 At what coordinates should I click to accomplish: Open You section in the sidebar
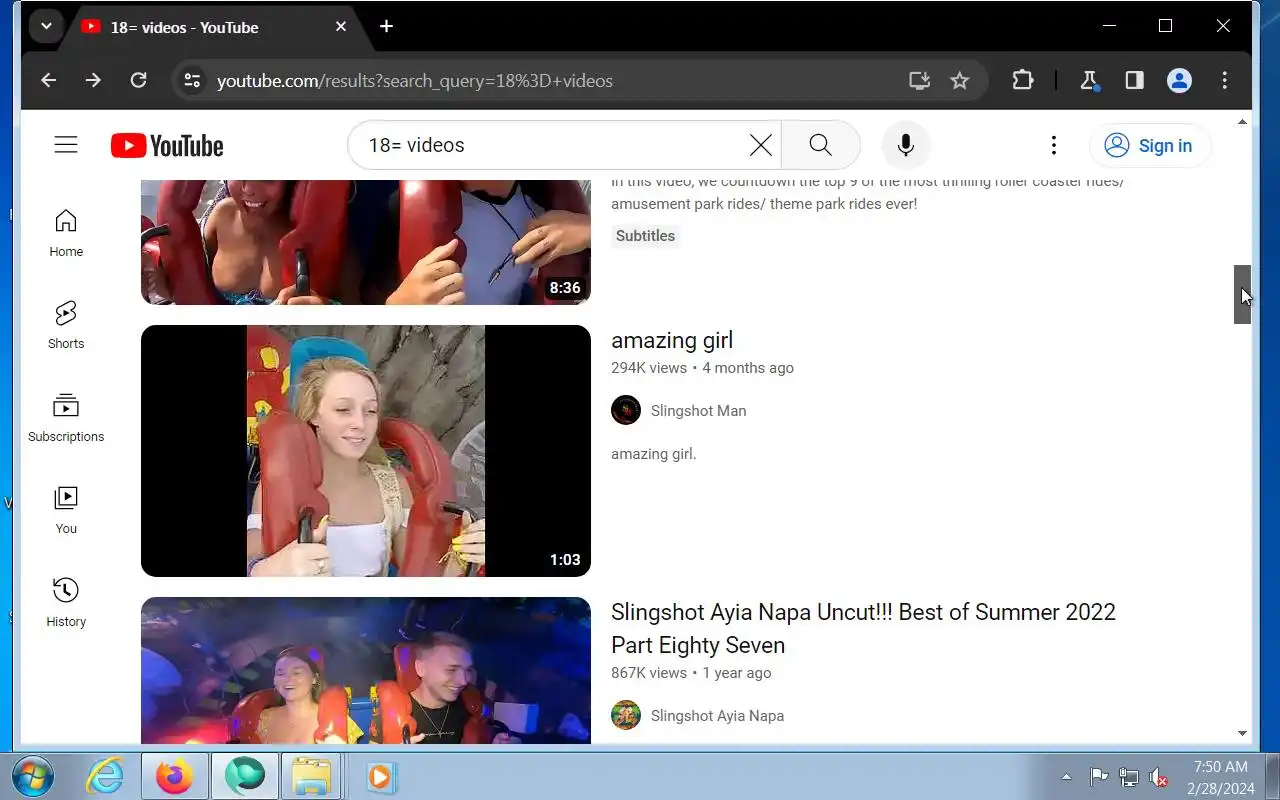click(x=66, y=511)
